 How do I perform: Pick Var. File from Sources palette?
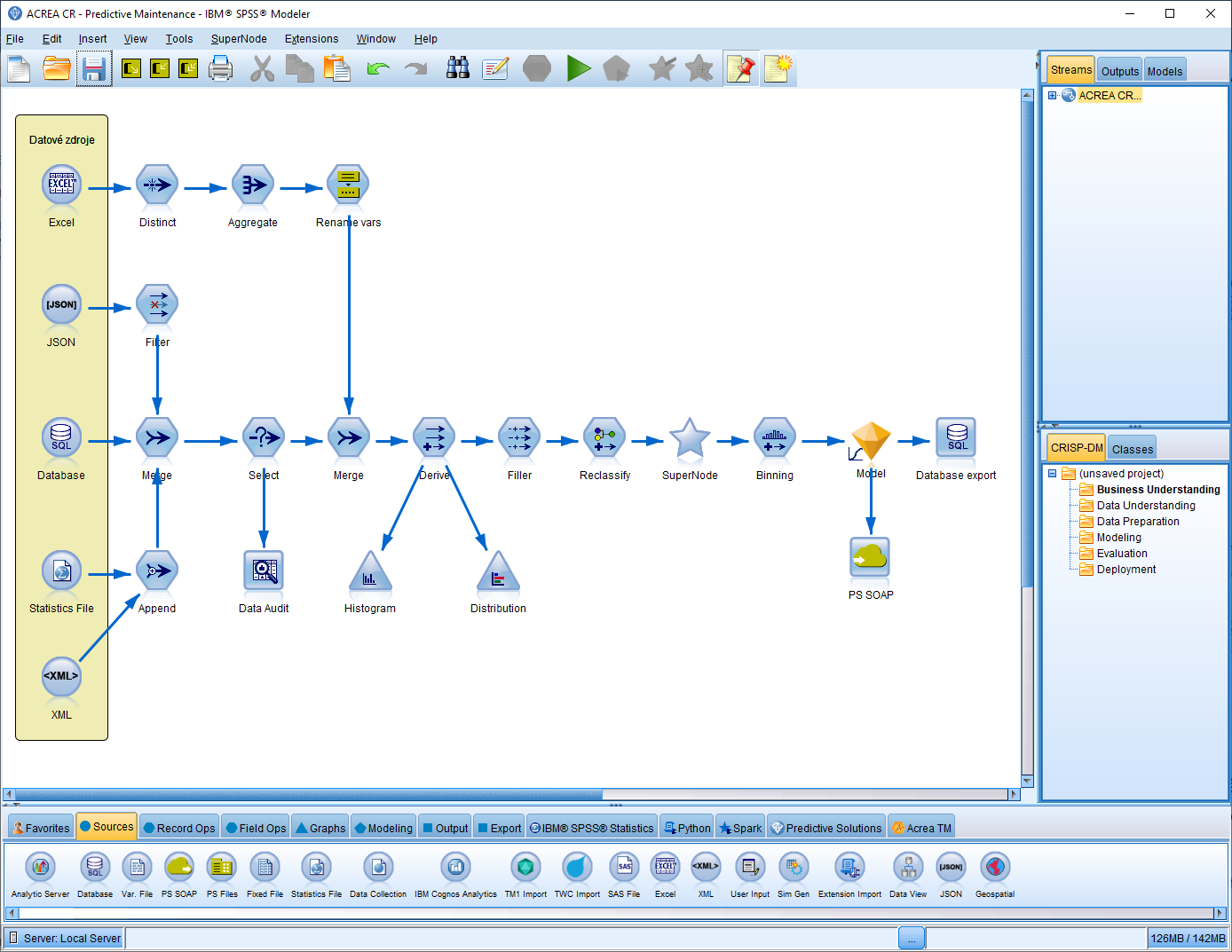coord(137,875)
